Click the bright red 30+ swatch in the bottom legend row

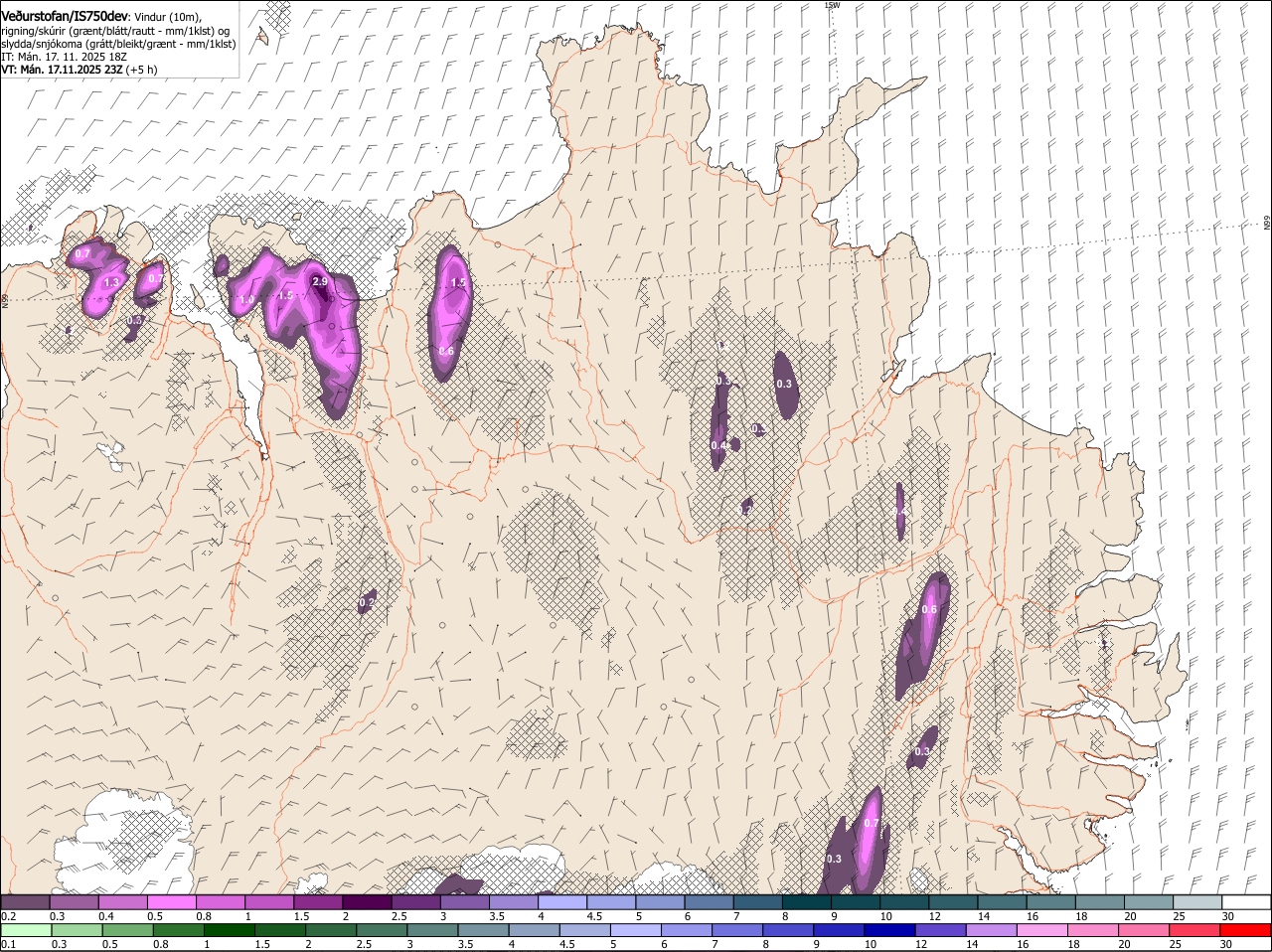coord(1245,930)
